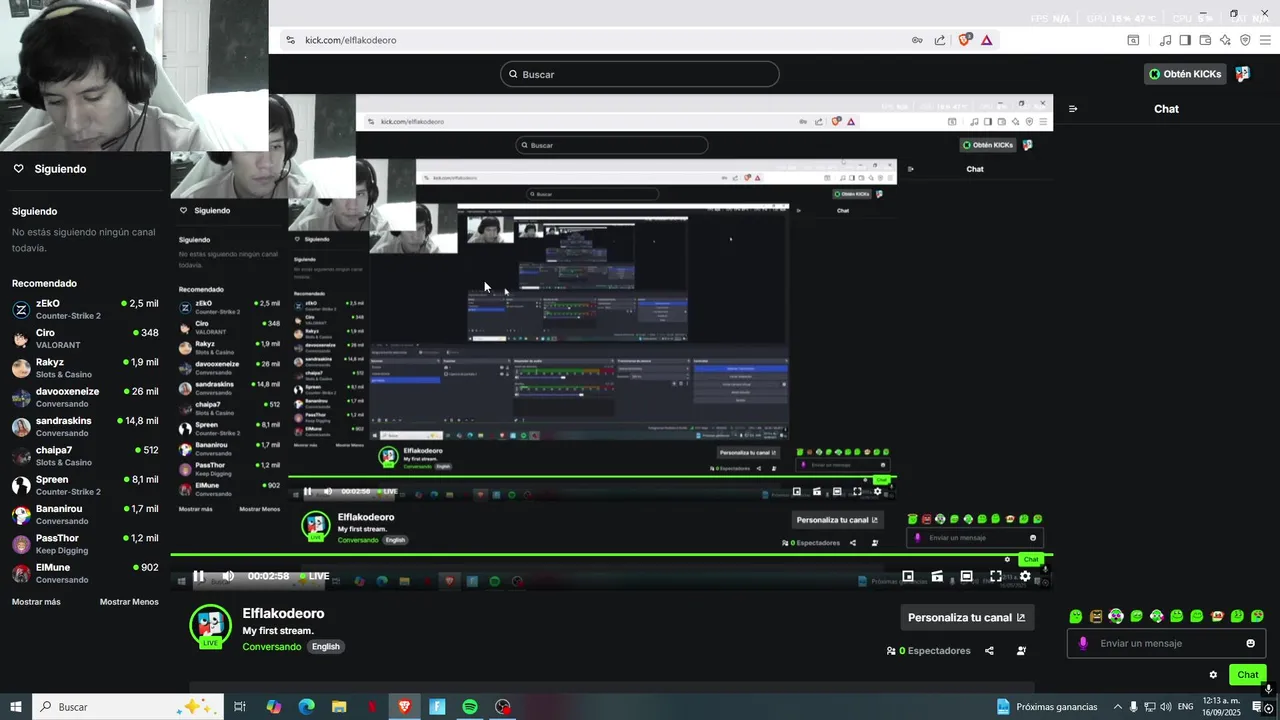This screenshot has width=1280, height=720.
Task: Open davooxeneize channel
Action: pos(85,397)
